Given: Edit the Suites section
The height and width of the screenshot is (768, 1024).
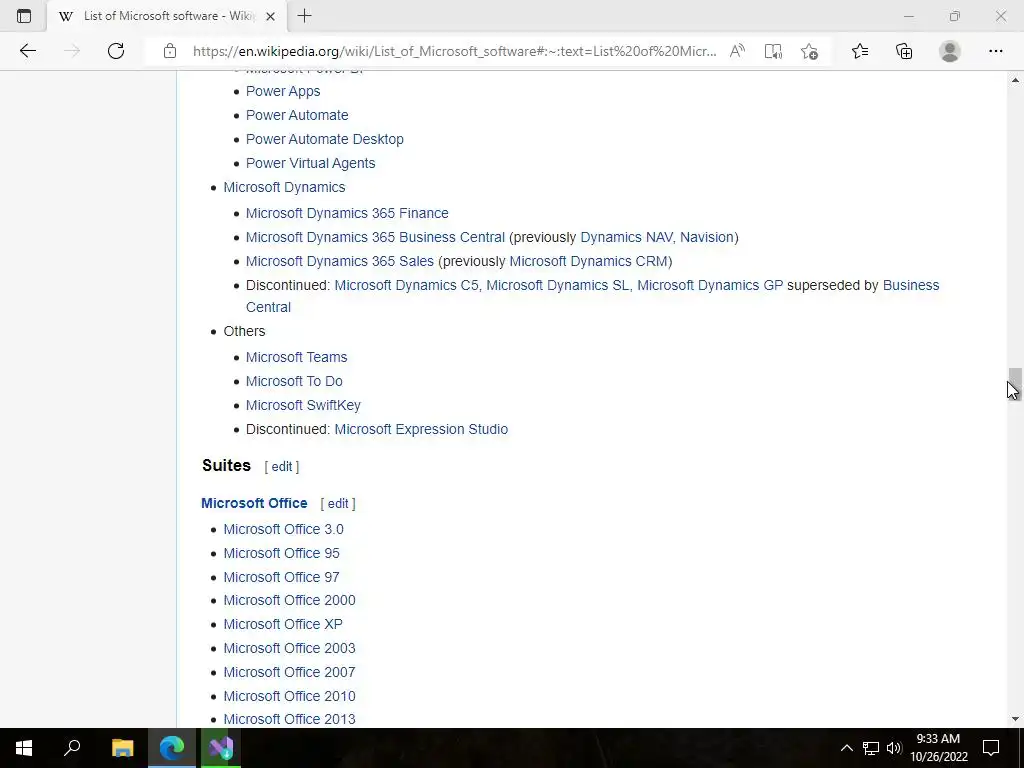Looking at the screenshot, I should pyautogui.click(x=281, y=467).
